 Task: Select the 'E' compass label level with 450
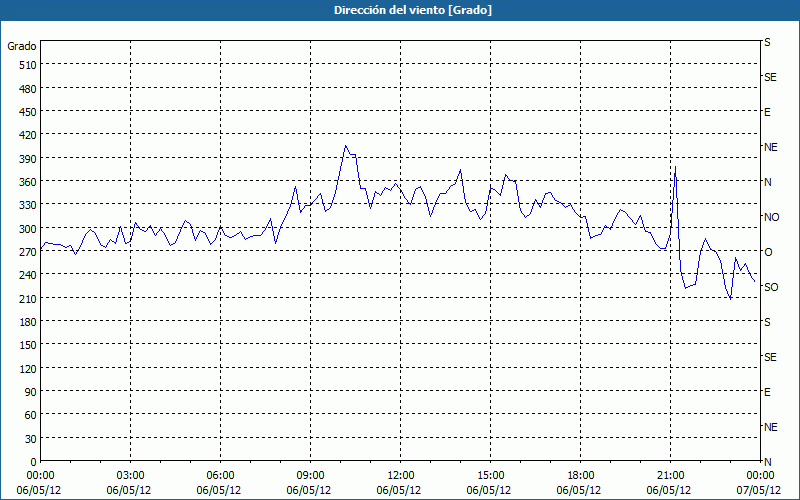coord(767,112)
